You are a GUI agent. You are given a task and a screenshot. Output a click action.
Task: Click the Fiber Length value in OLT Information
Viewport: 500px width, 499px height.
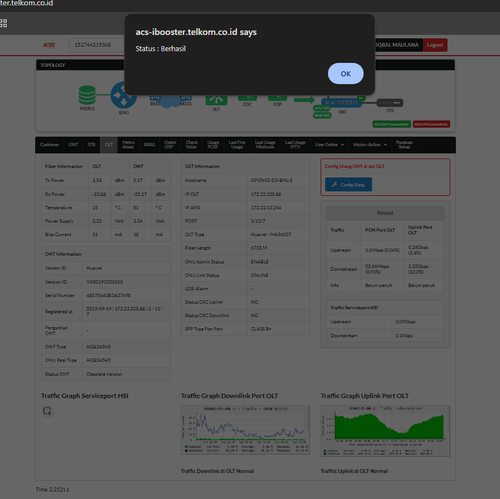259,248
